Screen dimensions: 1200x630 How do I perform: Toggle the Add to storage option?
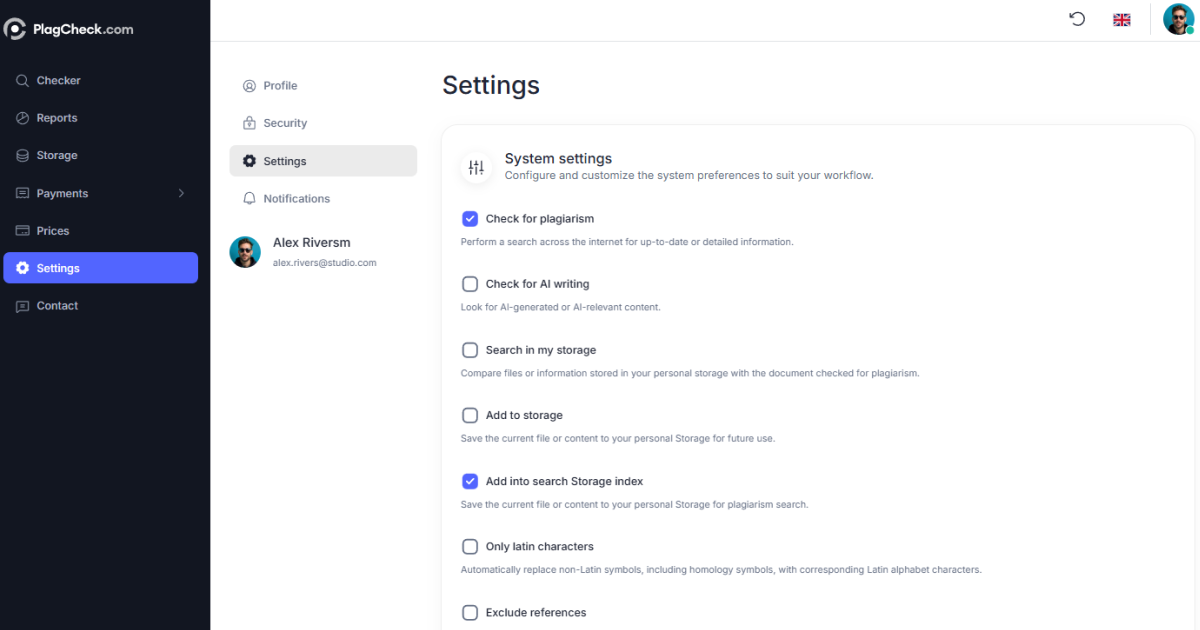click(x=470, y=415)
